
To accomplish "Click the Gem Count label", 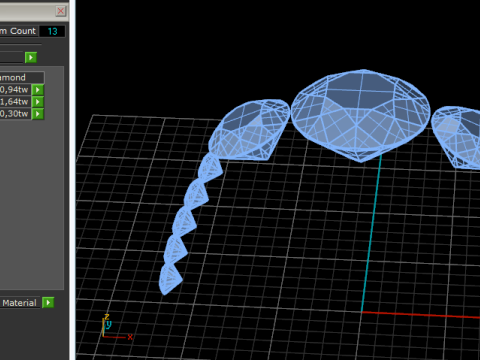I will click(x=18, y=31).
